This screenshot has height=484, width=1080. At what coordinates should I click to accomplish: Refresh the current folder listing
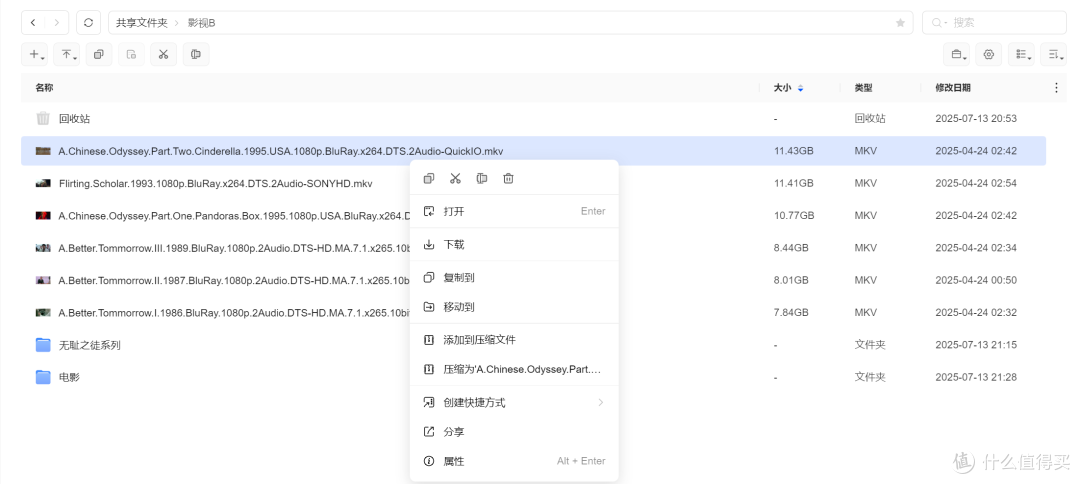click(88, 23)
